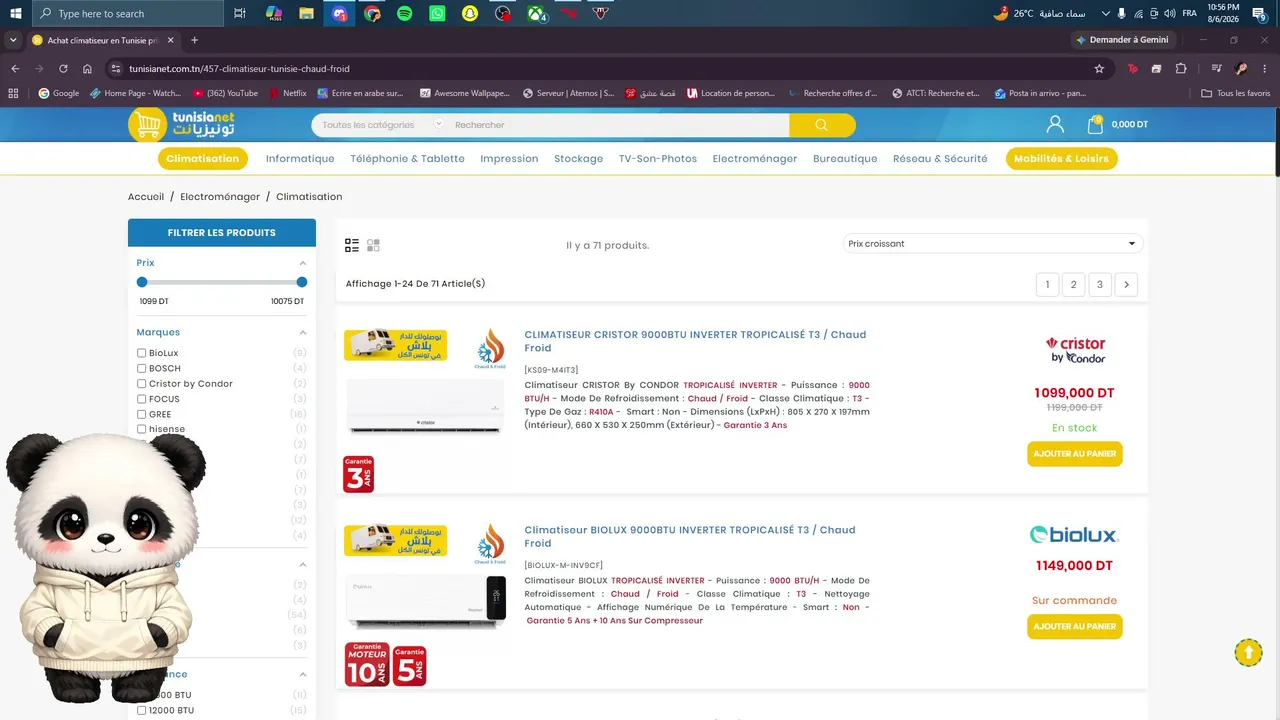Open the Prix croissant sort dropdown
Image resolution: width=1280 pixels, height=720 pixels.
(992, 244)
